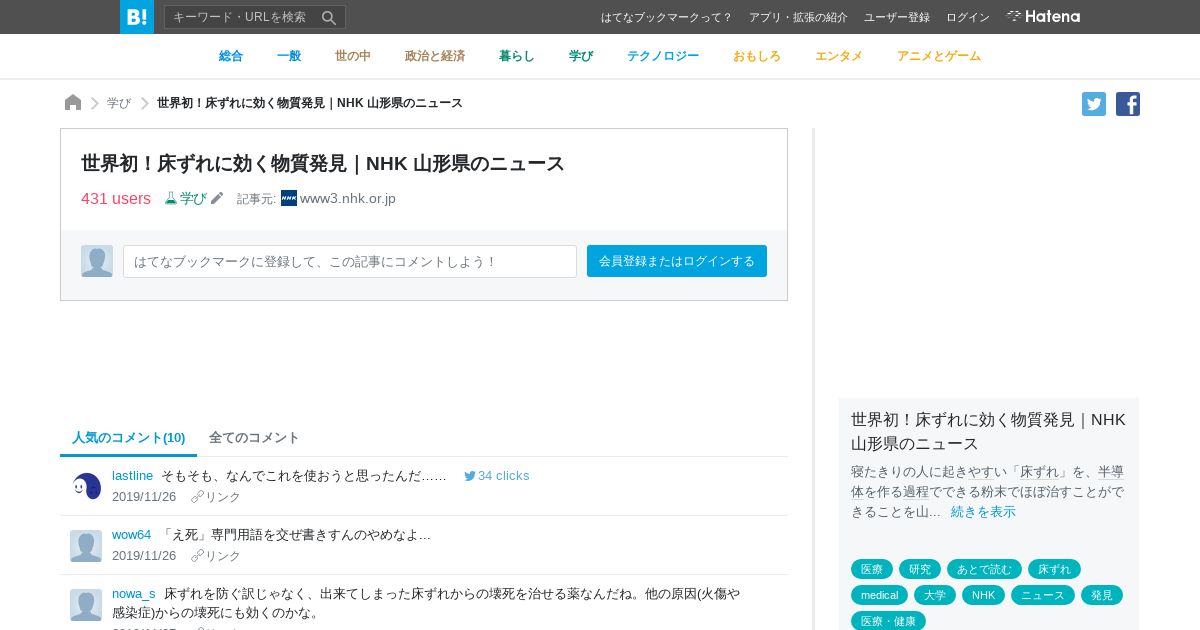
Task: Click the comment input field
Action: (350, 261)
